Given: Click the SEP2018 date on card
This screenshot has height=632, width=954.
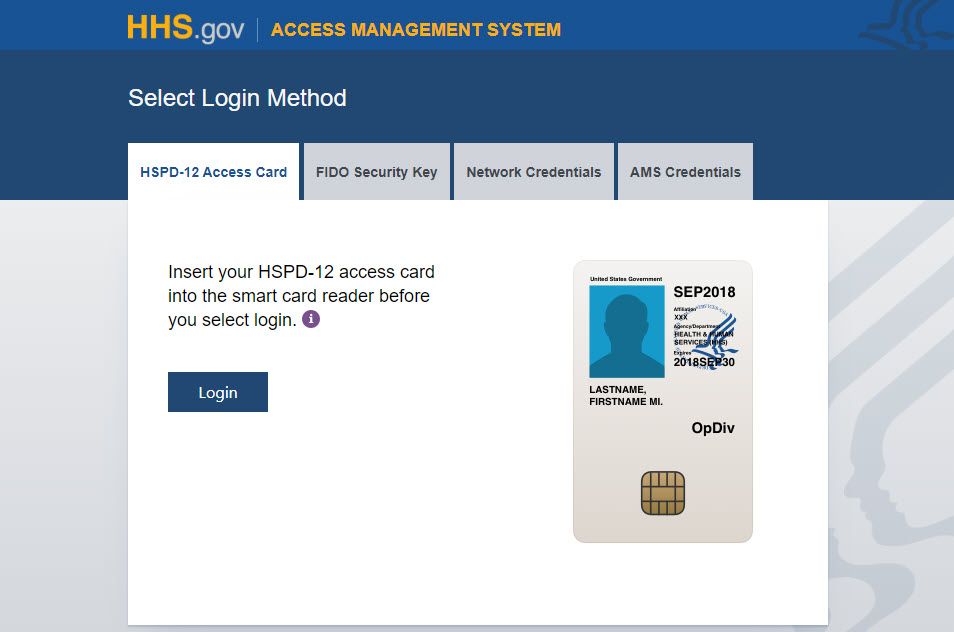Looking at the screenshot, I should point(704,292).
